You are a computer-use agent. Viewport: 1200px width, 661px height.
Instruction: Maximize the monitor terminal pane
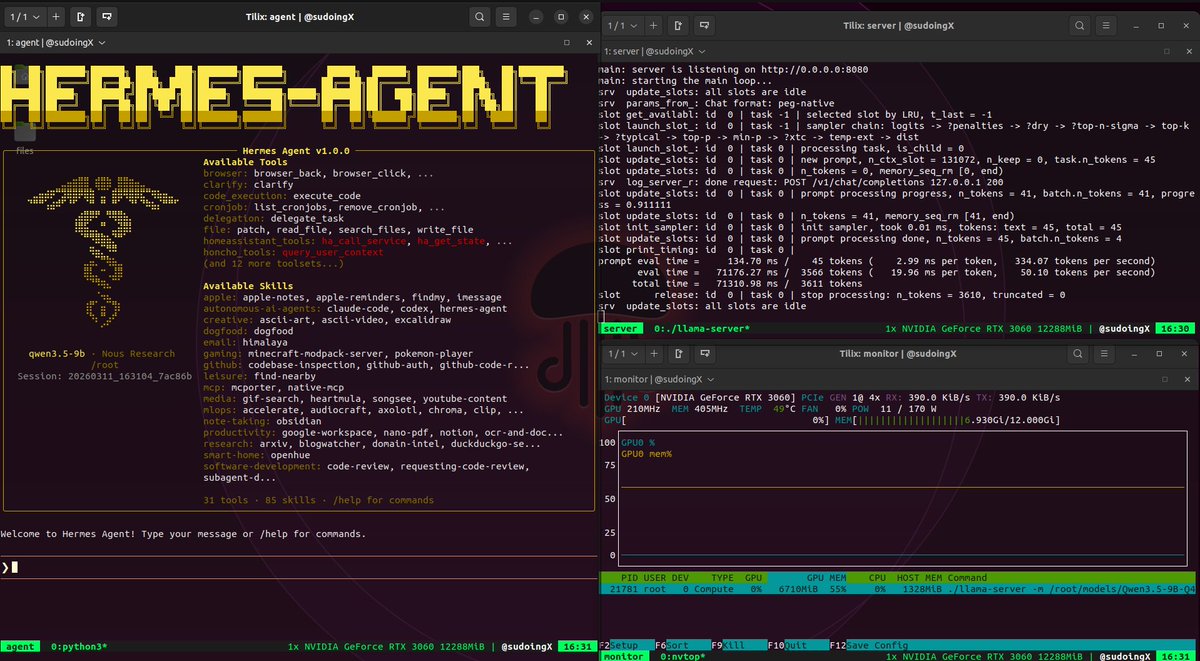(1166, 380)
